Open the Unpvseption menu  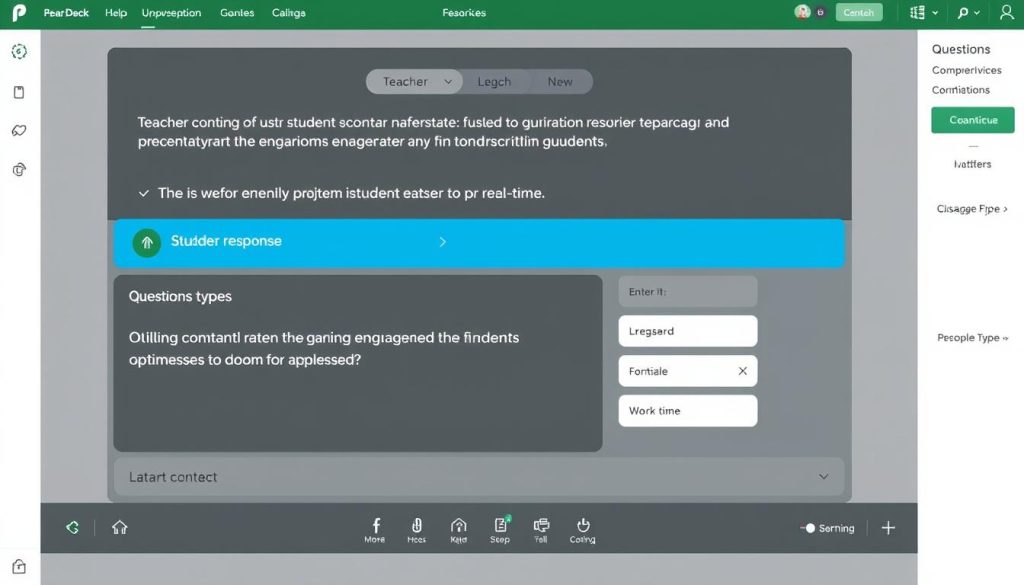(x=171, y=12)
